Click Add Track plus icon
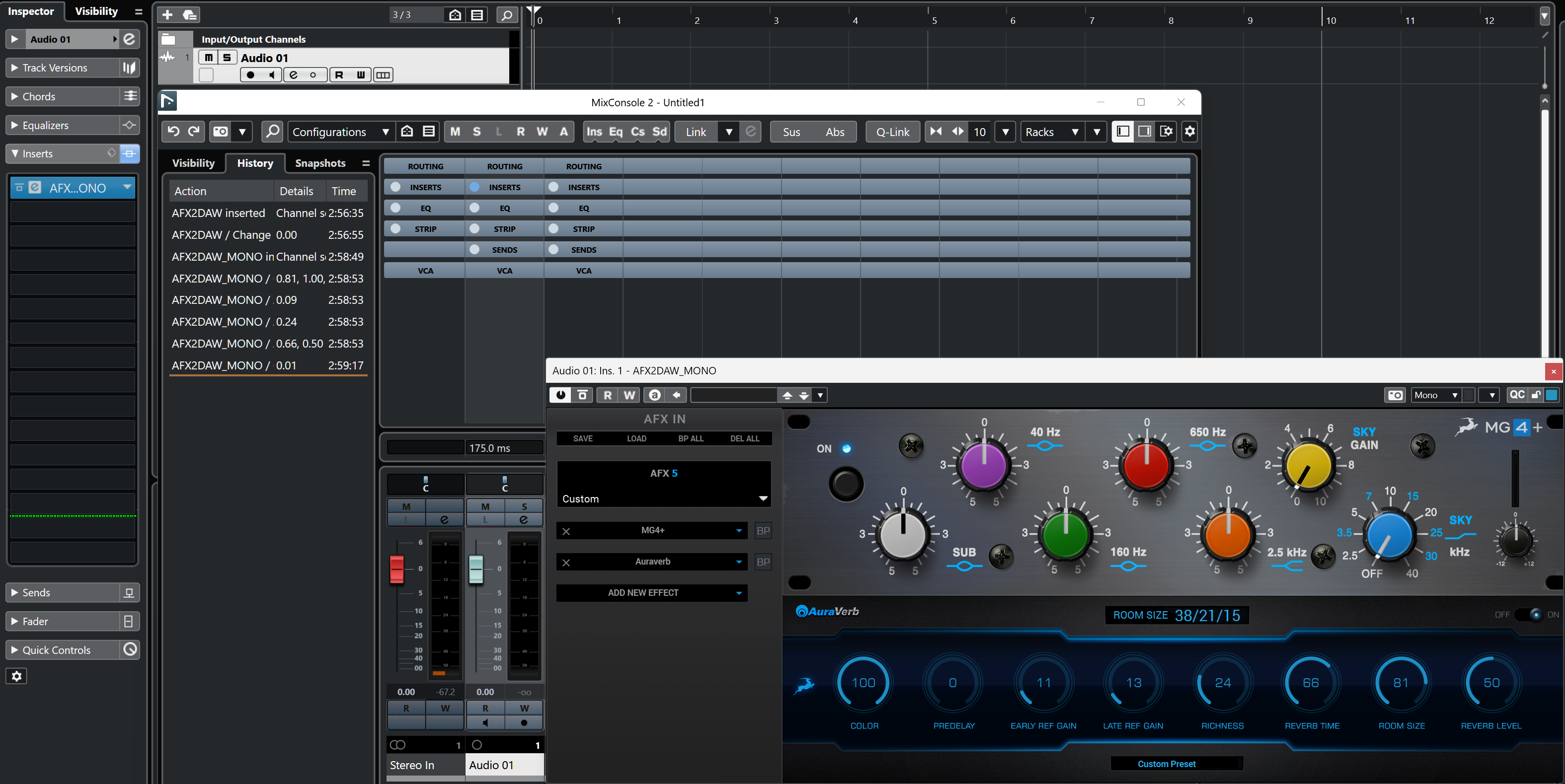1565x784 pixels. (168, 14)
